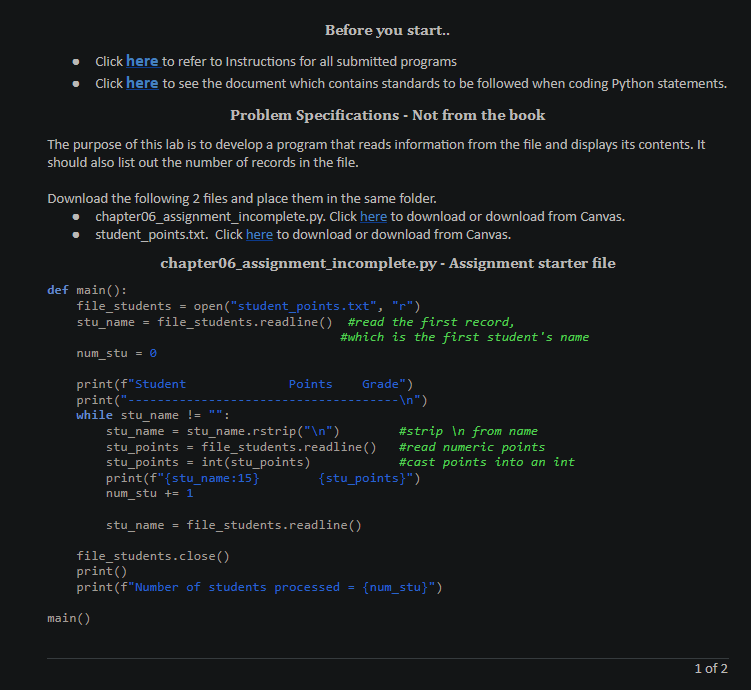751x690 pixels.
Task: Click the '1 of 2' page indicator
Action: tap(711, 668)
